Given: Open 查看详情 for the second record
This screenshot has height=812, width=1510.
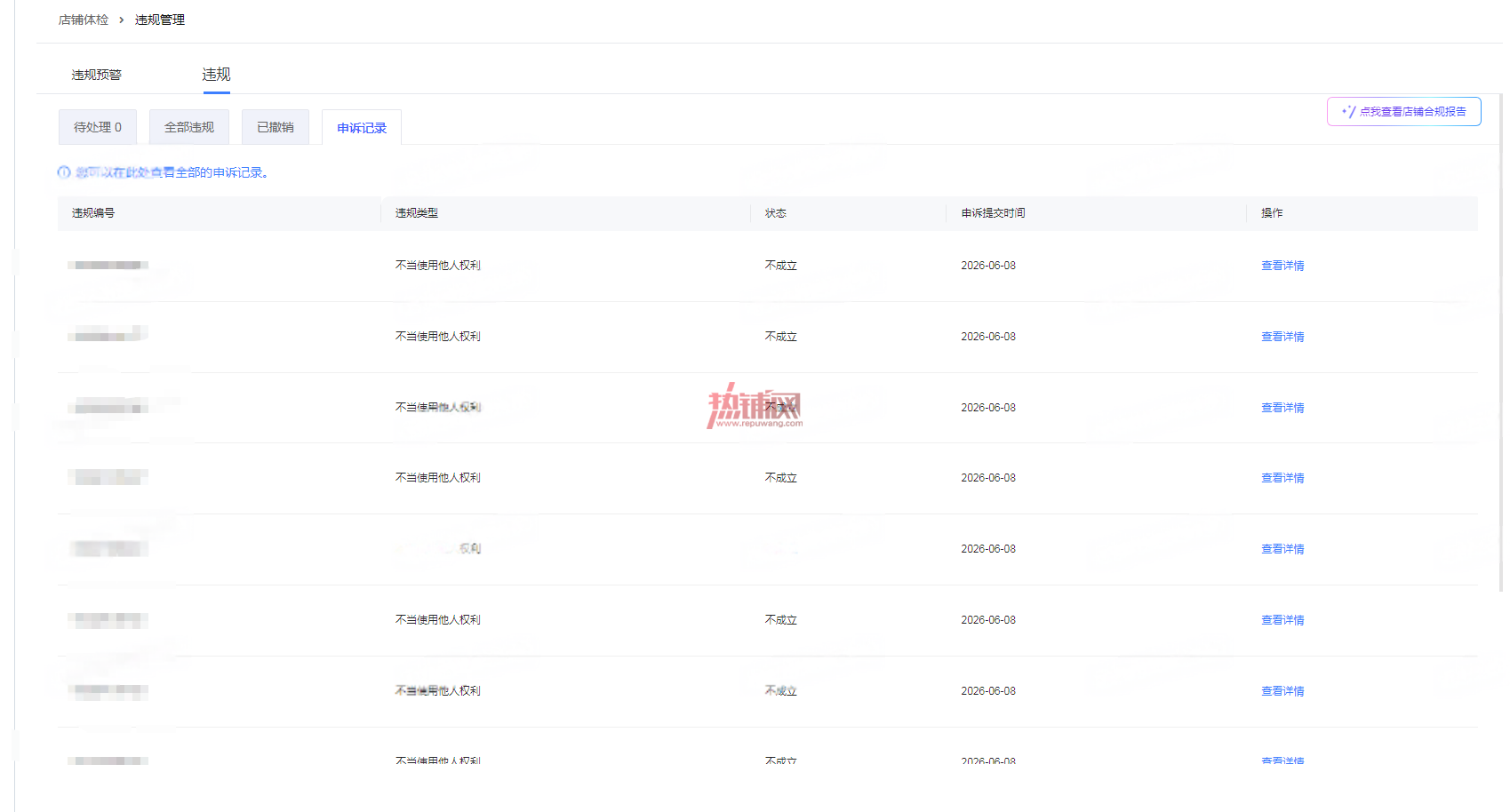Looking at the screenshot, I should (1282, 337).
